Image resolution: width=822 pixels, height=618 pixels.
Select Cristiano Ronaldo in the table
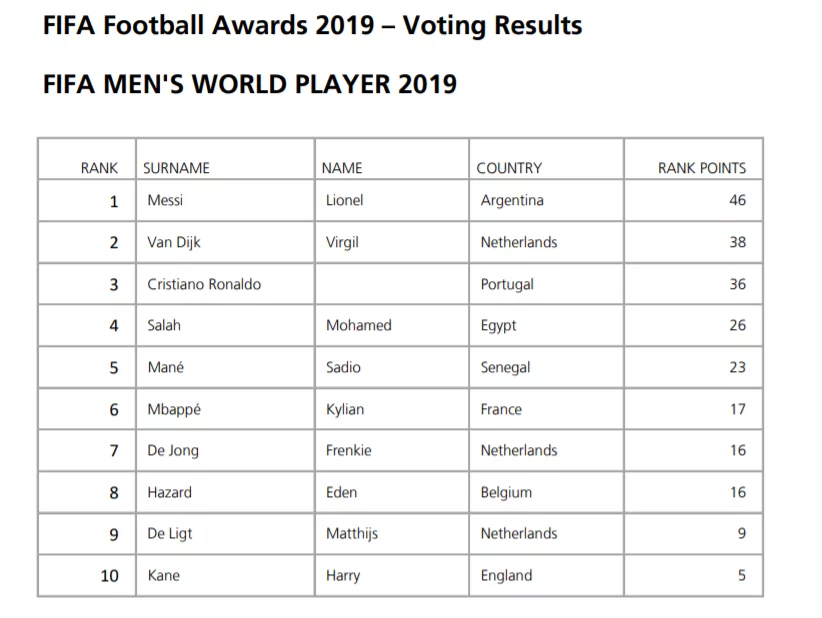[x=204, y=284]
